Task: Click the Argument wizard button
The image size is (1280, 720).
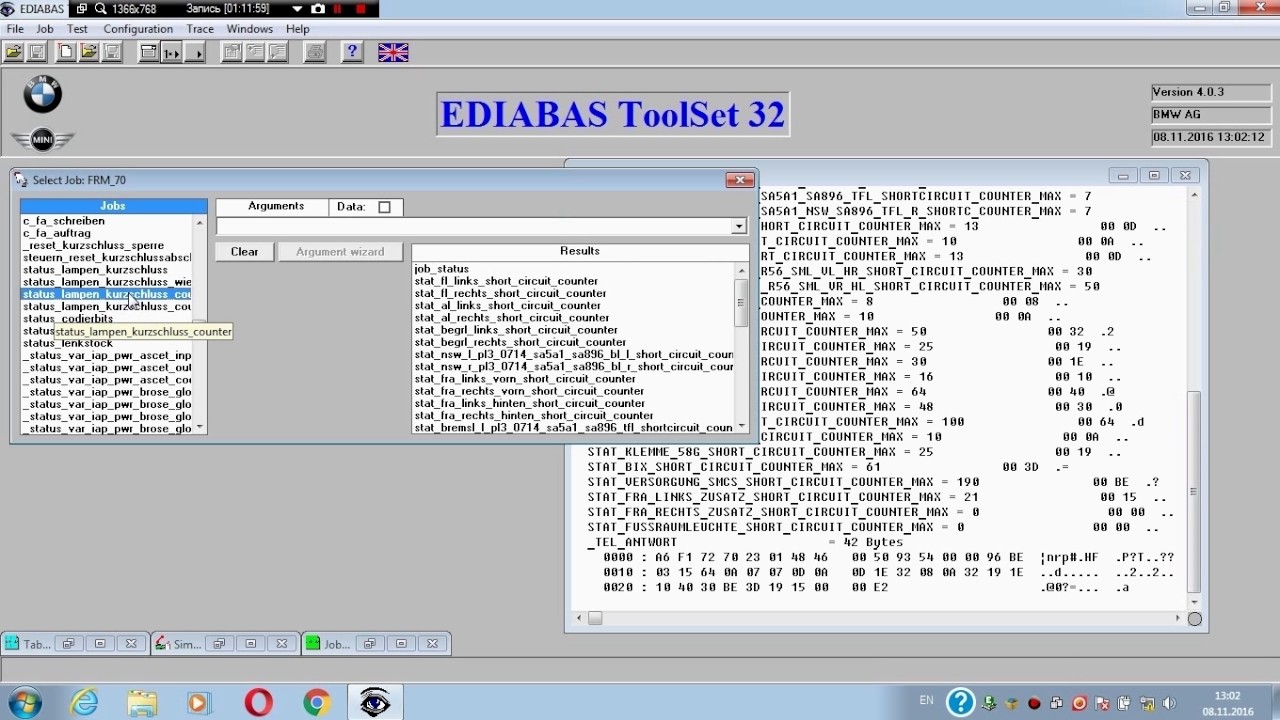Action: (x=340, y=252)
